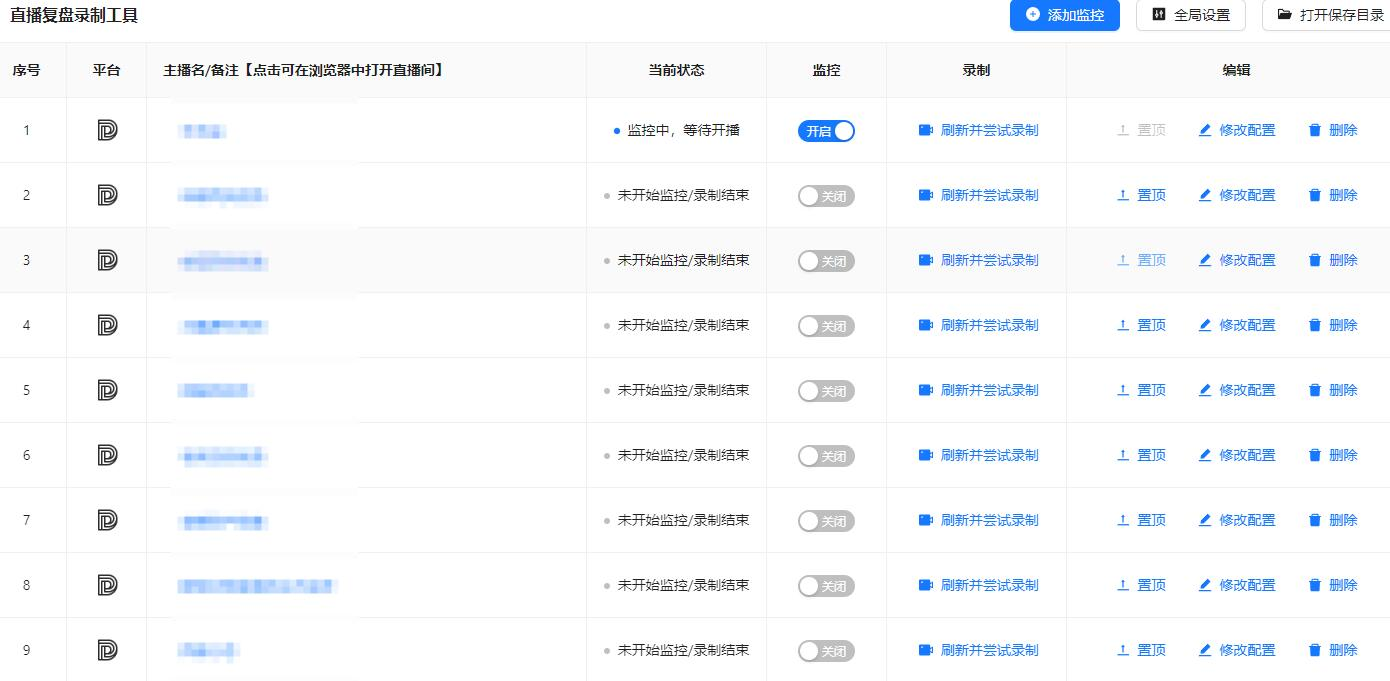The width and height of the screenshot is (1390, 681).
Task: Click the trash icon in row 1
Action: tap(1315, 130)
